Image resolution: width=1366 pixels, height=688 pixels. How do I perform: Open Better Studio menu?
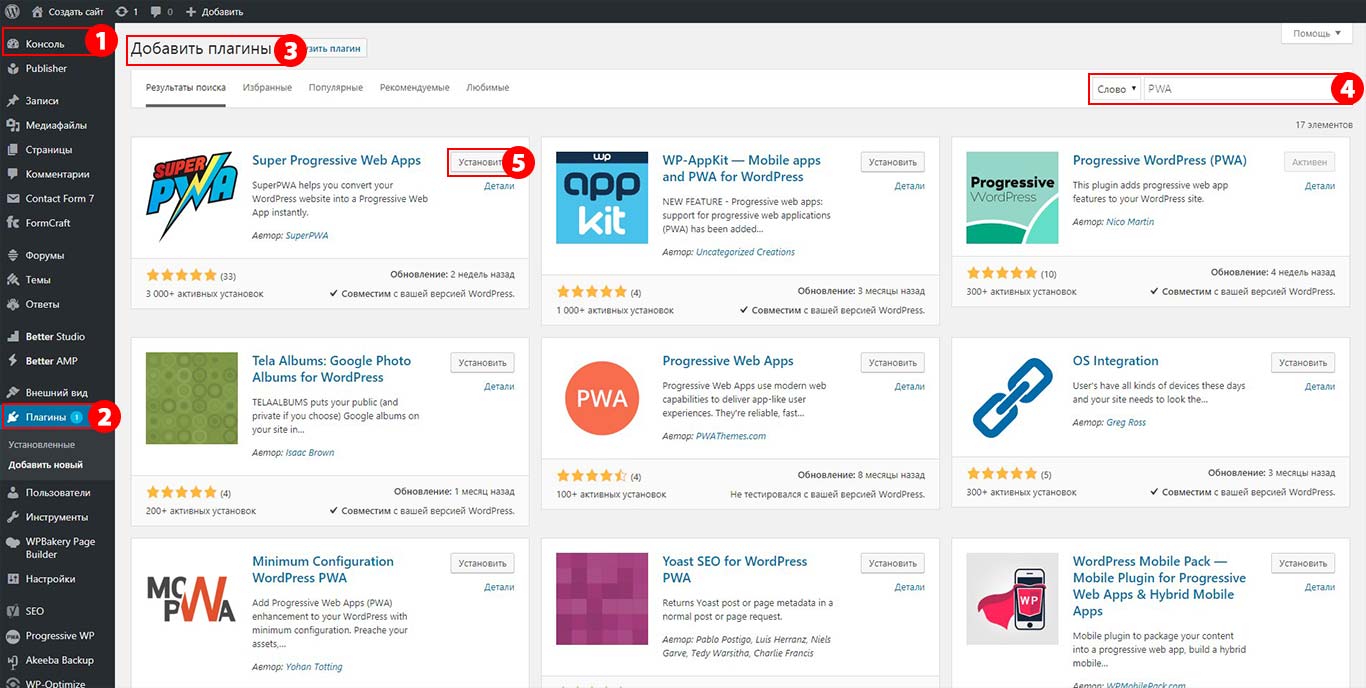[57, 336]
